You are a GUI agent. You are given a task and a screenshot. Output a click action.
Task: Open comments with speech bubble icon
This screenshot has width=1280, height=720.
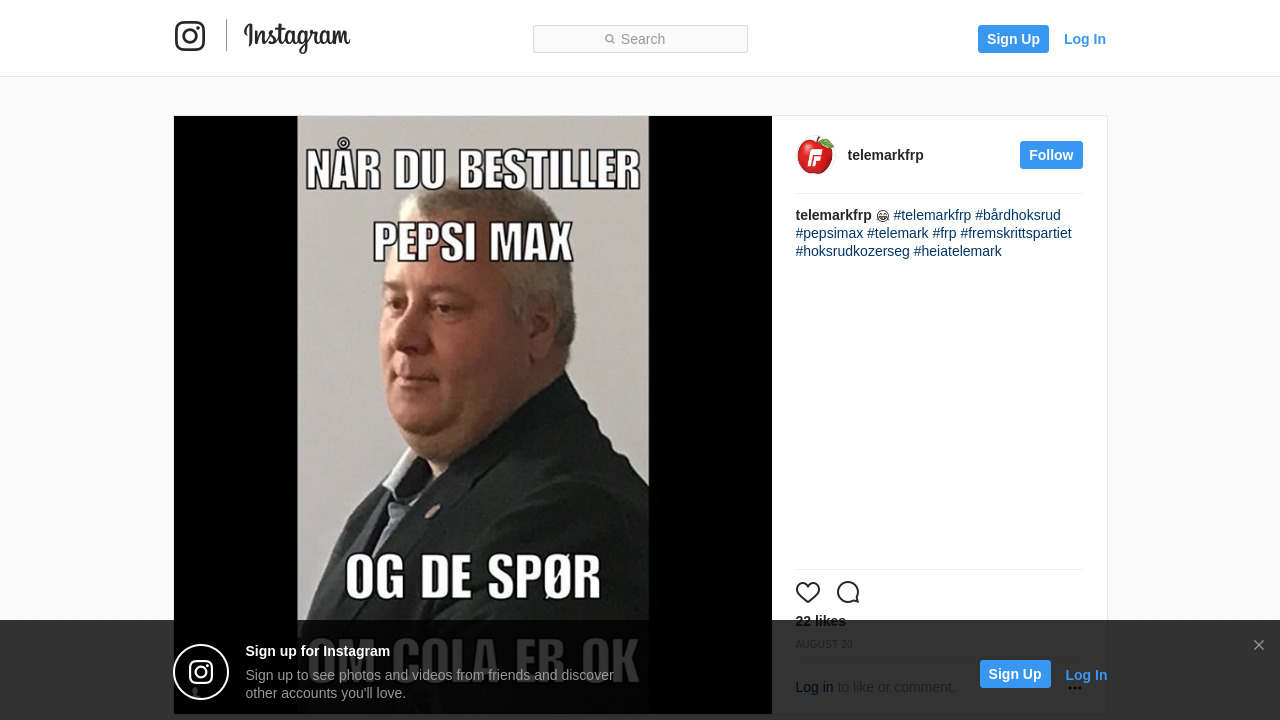point(848,592)
